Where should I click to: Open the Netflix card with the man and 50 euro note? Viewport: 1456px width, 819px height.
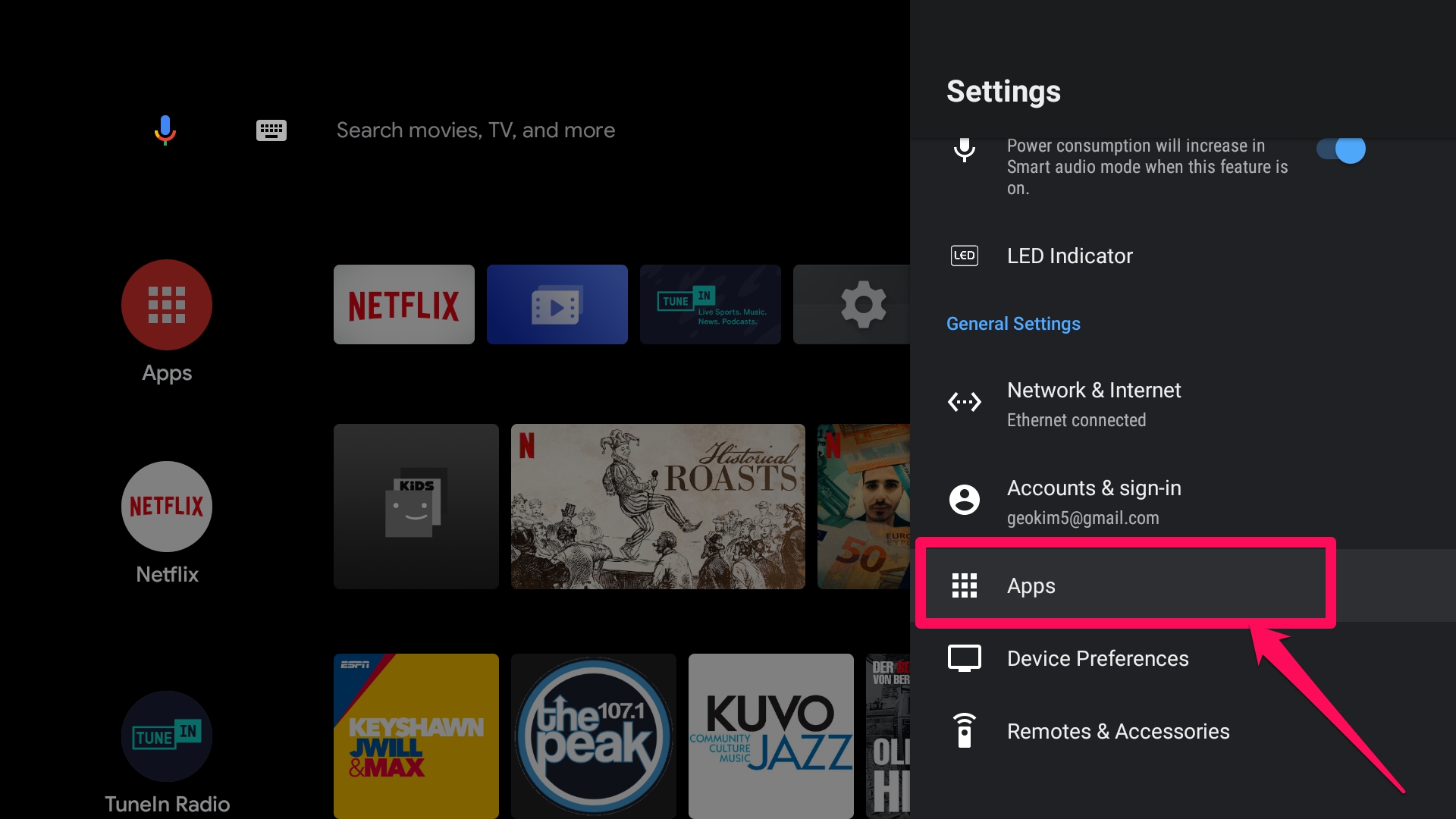(x=864, y=507)
